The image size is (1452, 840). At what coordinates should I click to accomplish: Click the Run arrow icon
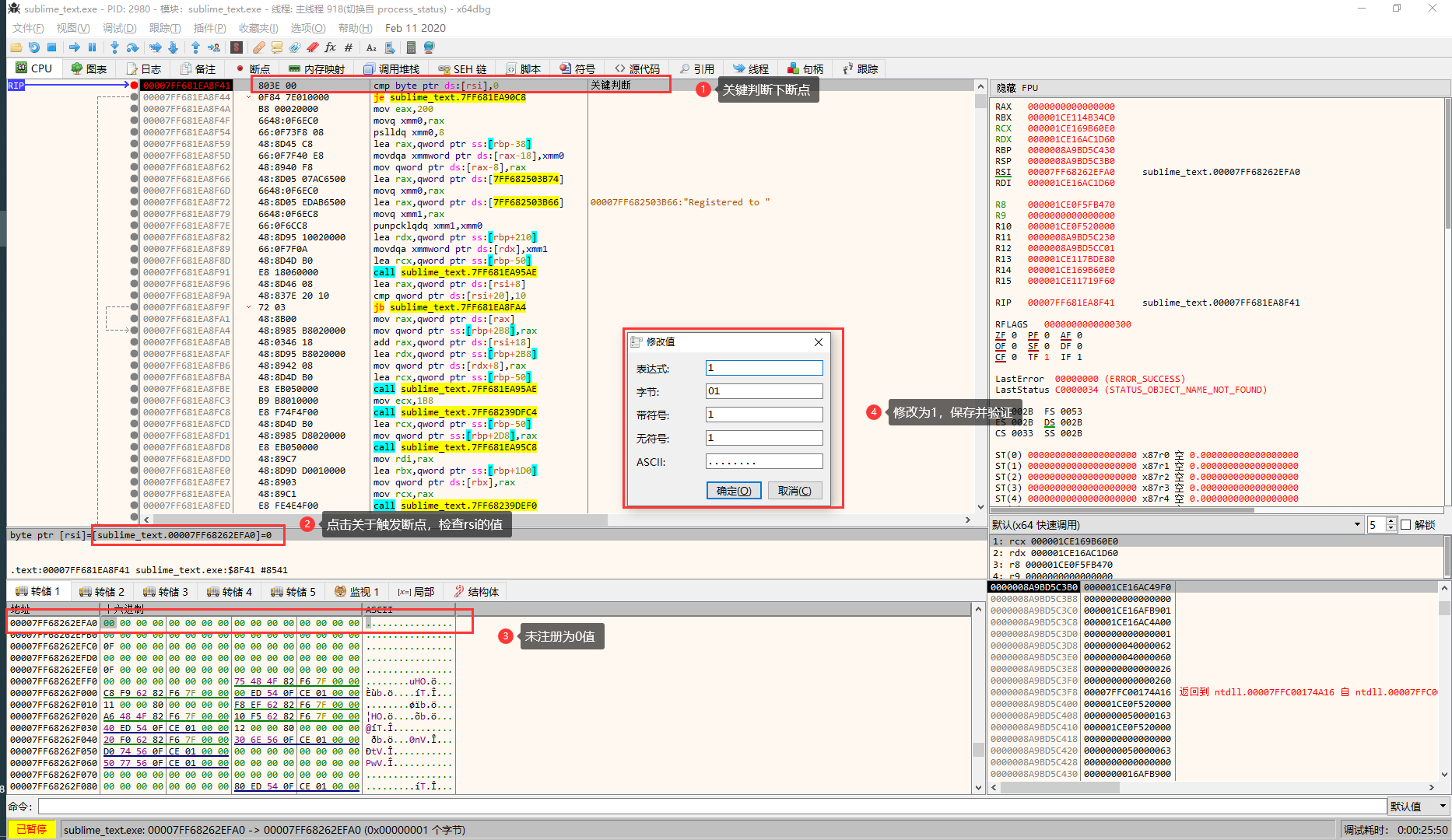(x=75, y=47)
